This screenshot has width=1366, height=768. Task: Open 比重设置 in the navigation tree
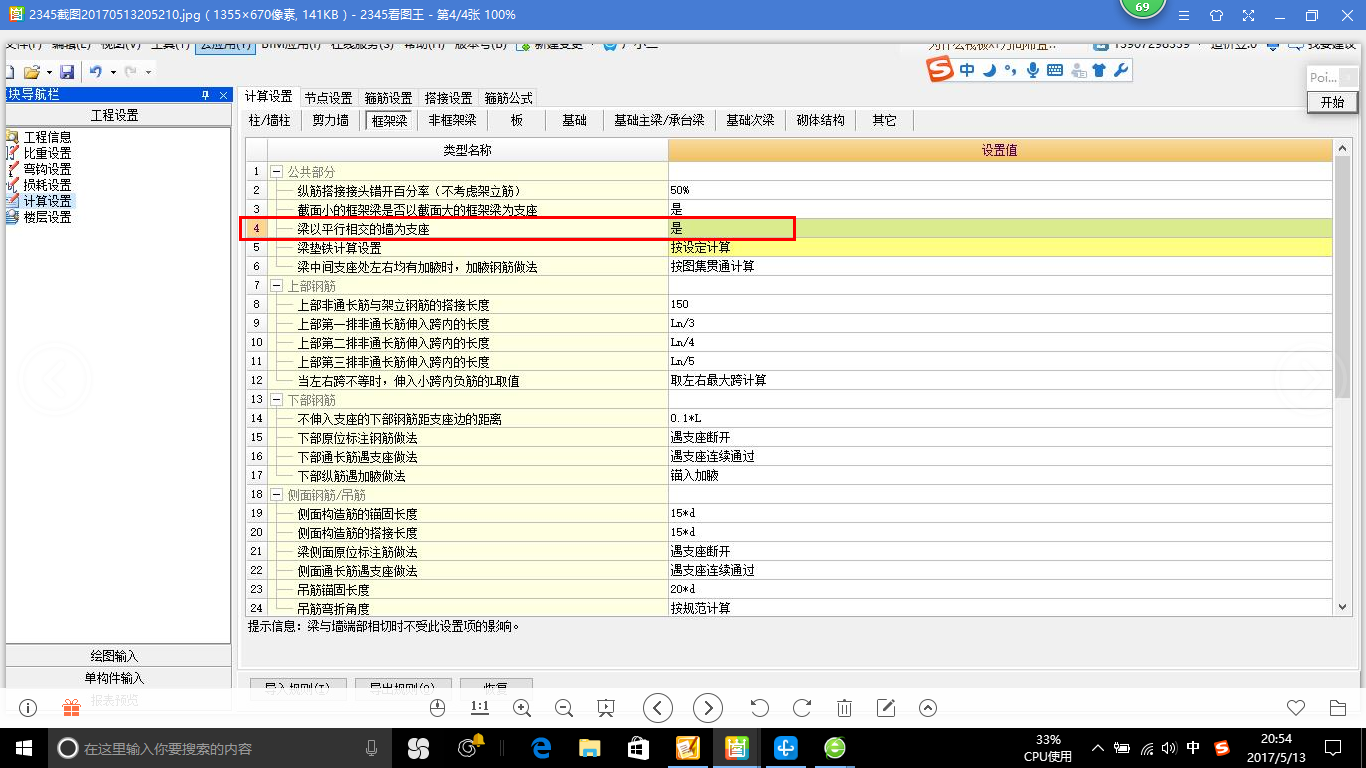(x=47, y=153)
